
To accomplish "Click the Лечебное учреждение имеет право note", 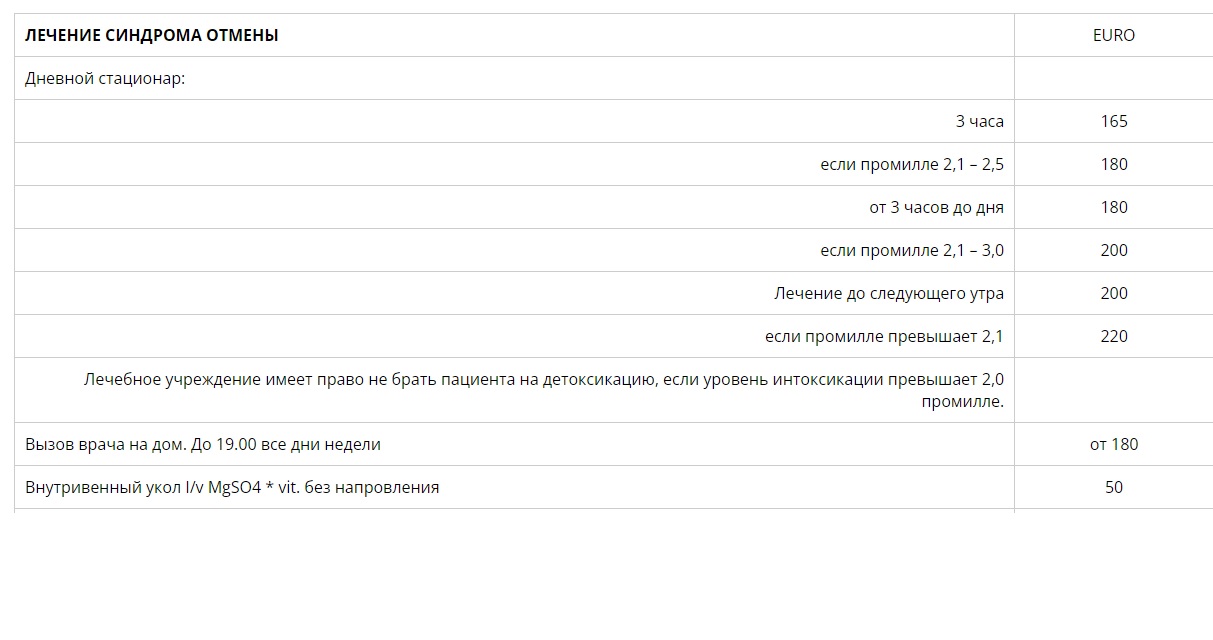I will (544, 390).
